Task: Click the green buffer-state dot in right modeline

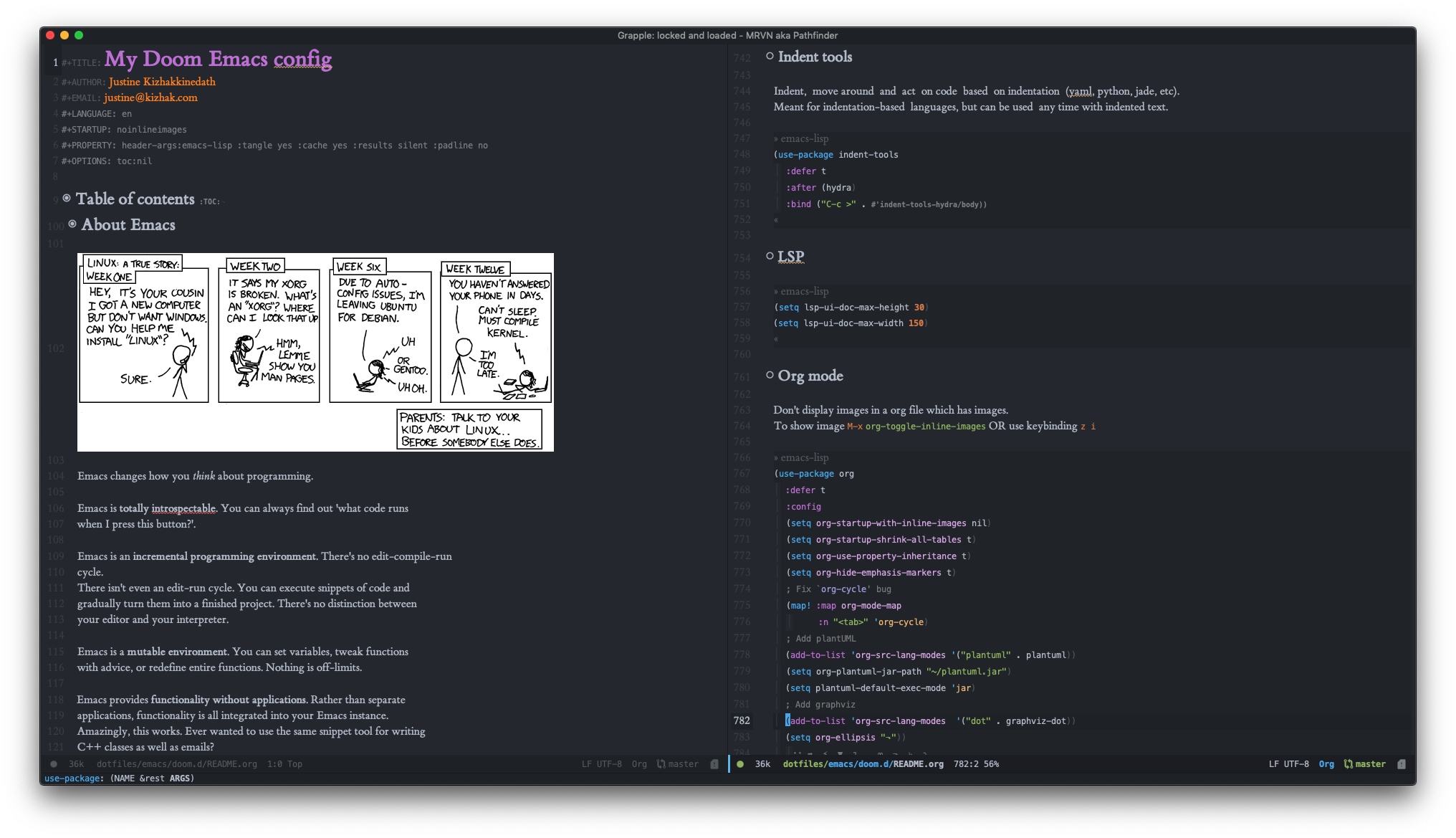Action: [740, 764]
